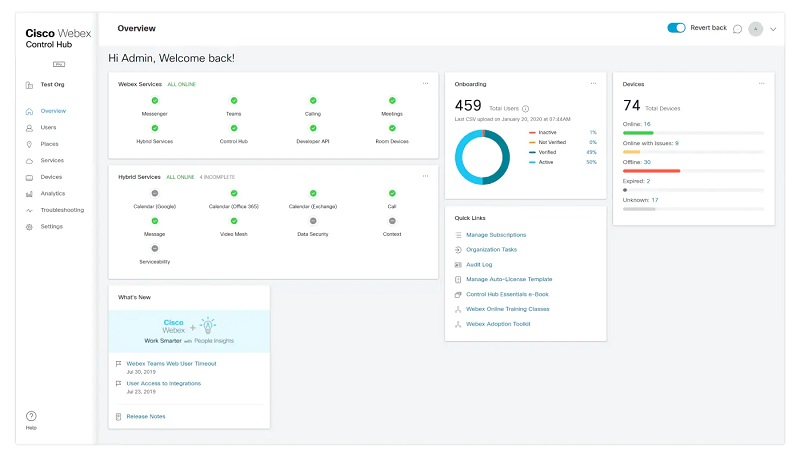Image resolution: width=800 pixels, height=457 pixels.
Task: Click the Data Security gray status icon
Action: pyautogui.click(x=313, y=221)
